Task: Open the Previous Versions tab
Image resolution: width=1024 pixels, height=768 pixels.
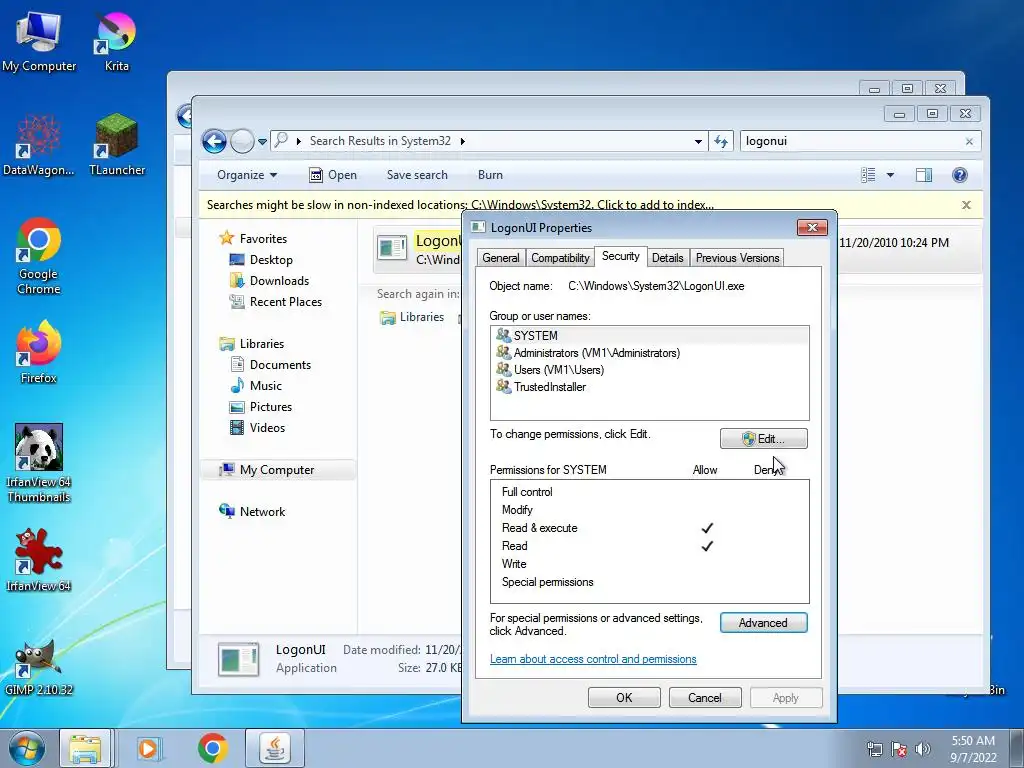Action: (x=737, y=258)
